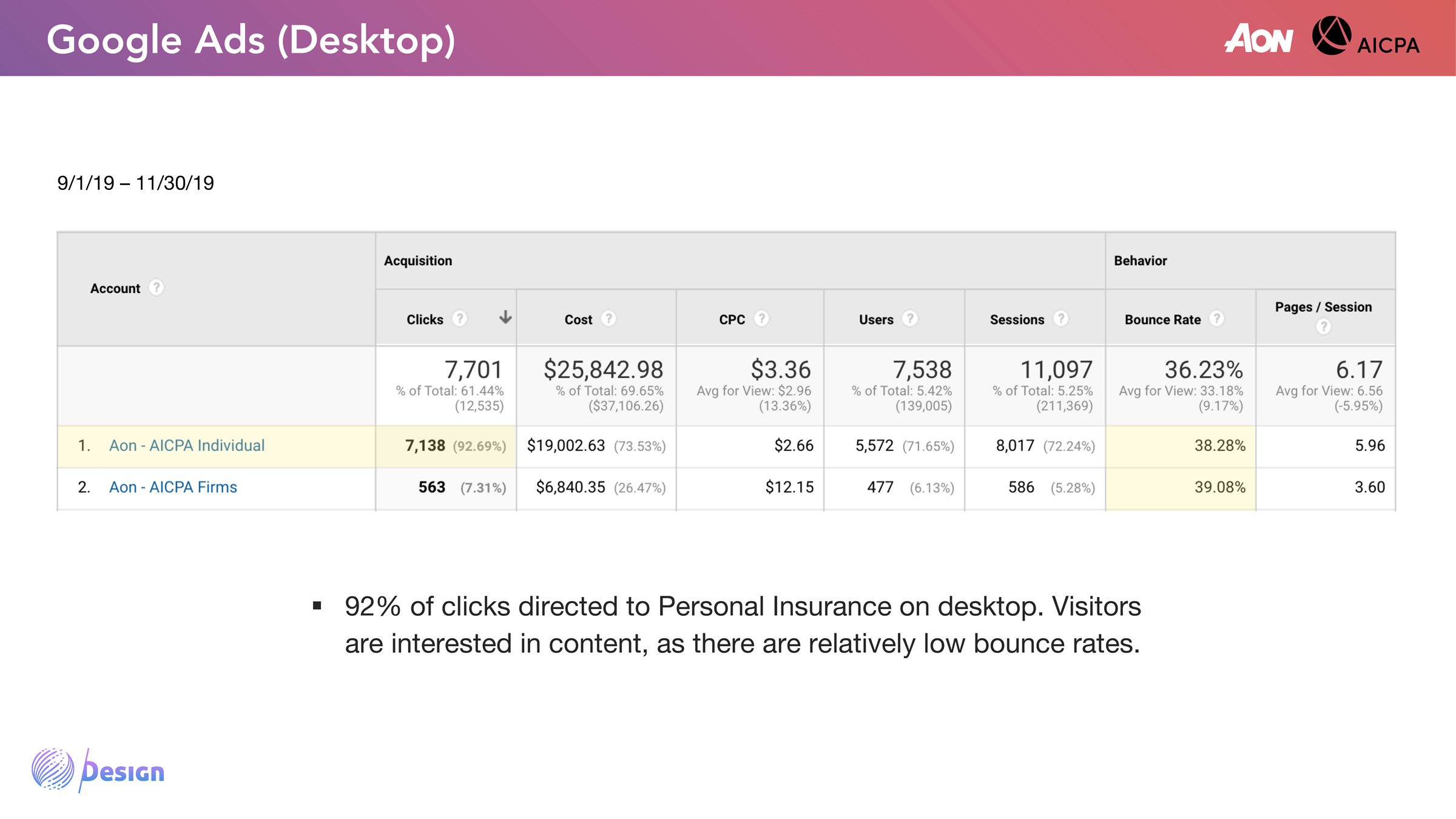
Task: Click the help icon next to Account
Action: [156, 288]
